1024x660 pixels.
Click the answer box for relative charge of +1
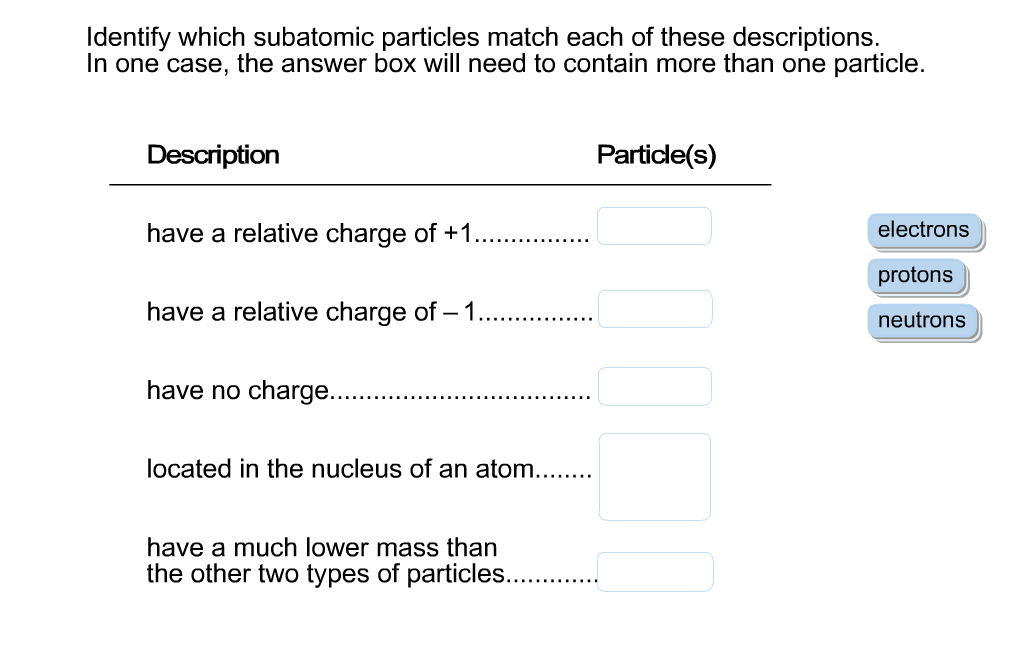tap(654, 226)
